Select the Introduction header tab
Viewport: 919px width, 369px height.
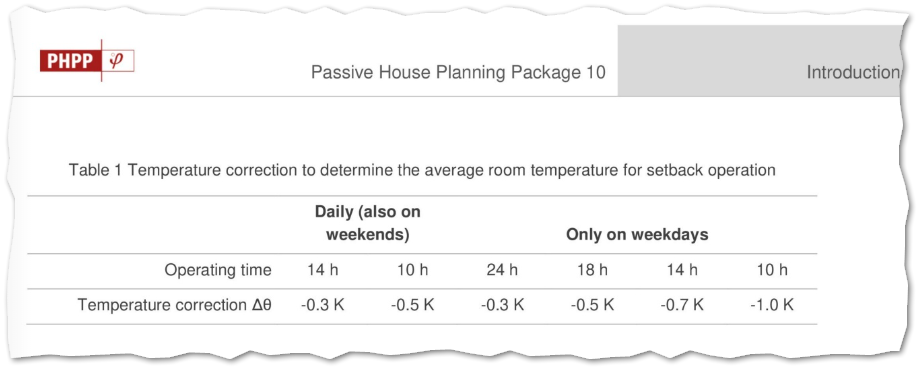[x=853, y=73]
